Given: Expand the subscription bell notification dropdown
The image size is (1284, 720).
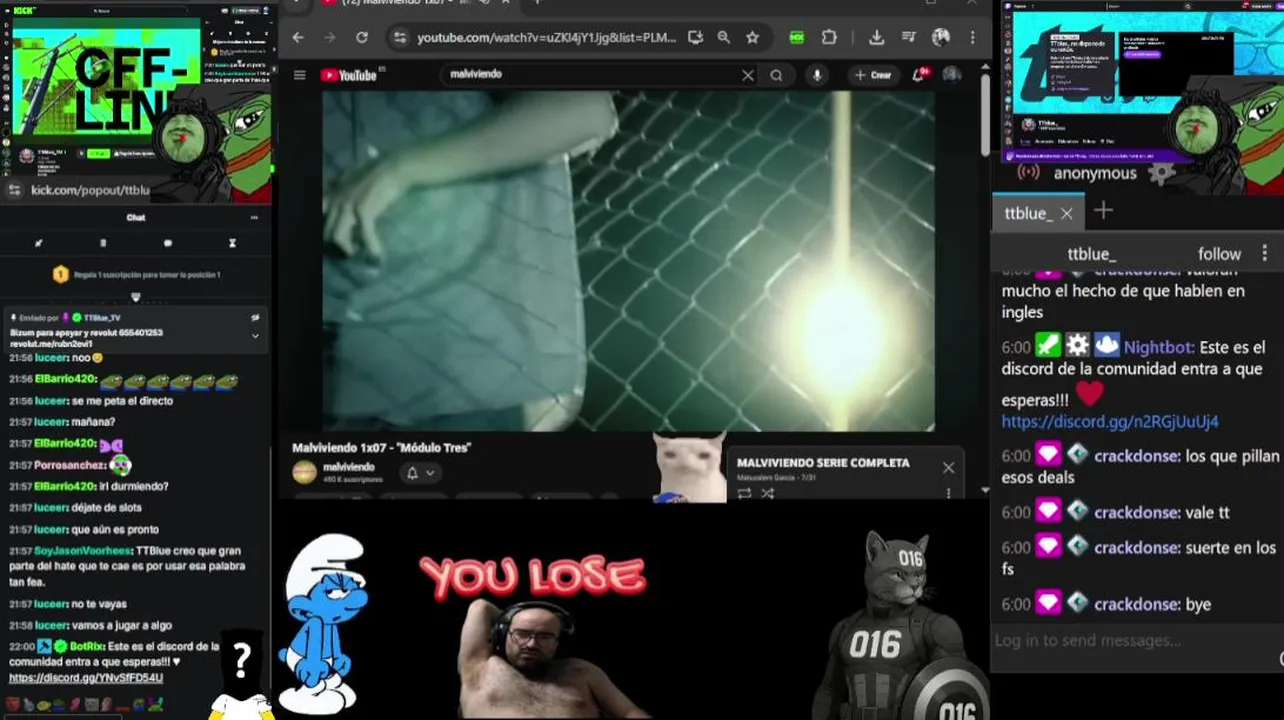Looking at the screenshot, I should pyautogui.click(x=420, y=473).
